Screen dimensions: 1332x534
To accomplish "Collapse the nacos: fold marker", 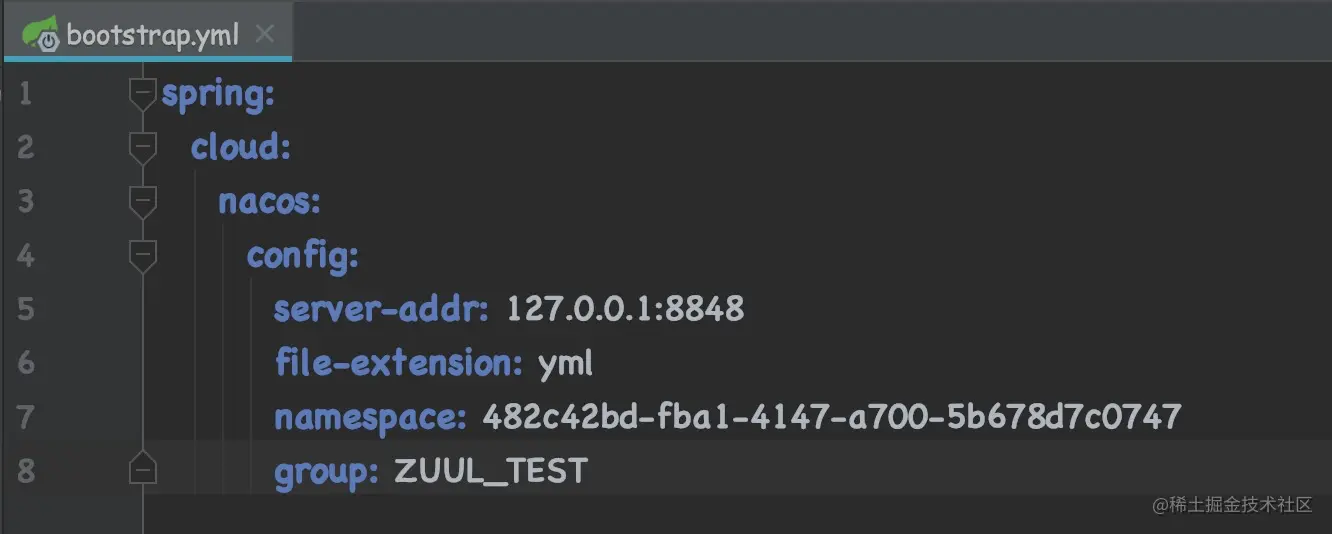I will [144, 201].
